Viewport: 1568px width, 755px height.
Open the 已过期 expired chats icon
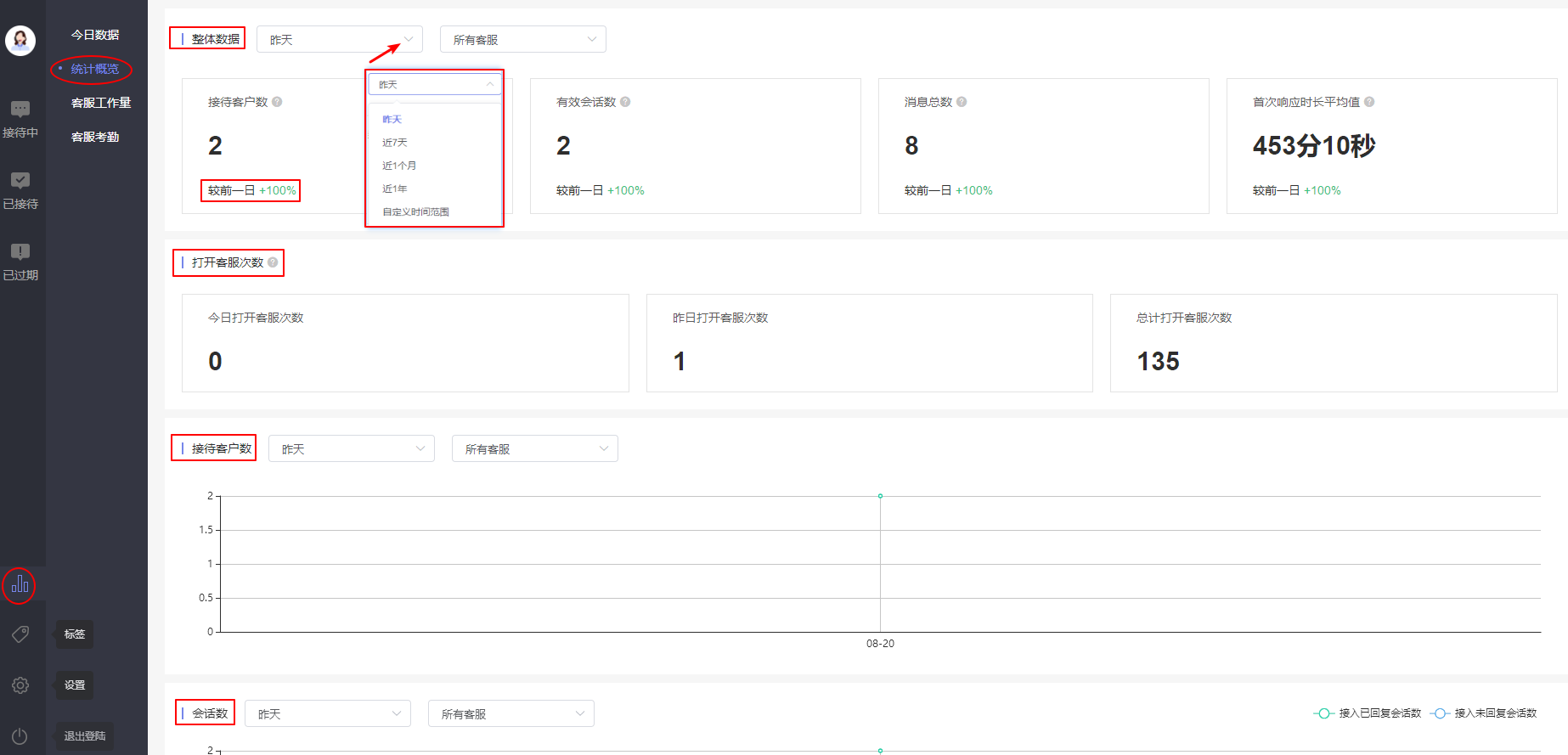pyautogui.click(x=20, y=251)
